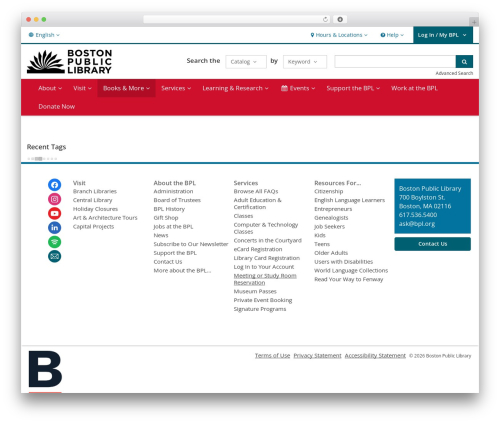
Task: Open Citizenship resources link
Action: 328,191
